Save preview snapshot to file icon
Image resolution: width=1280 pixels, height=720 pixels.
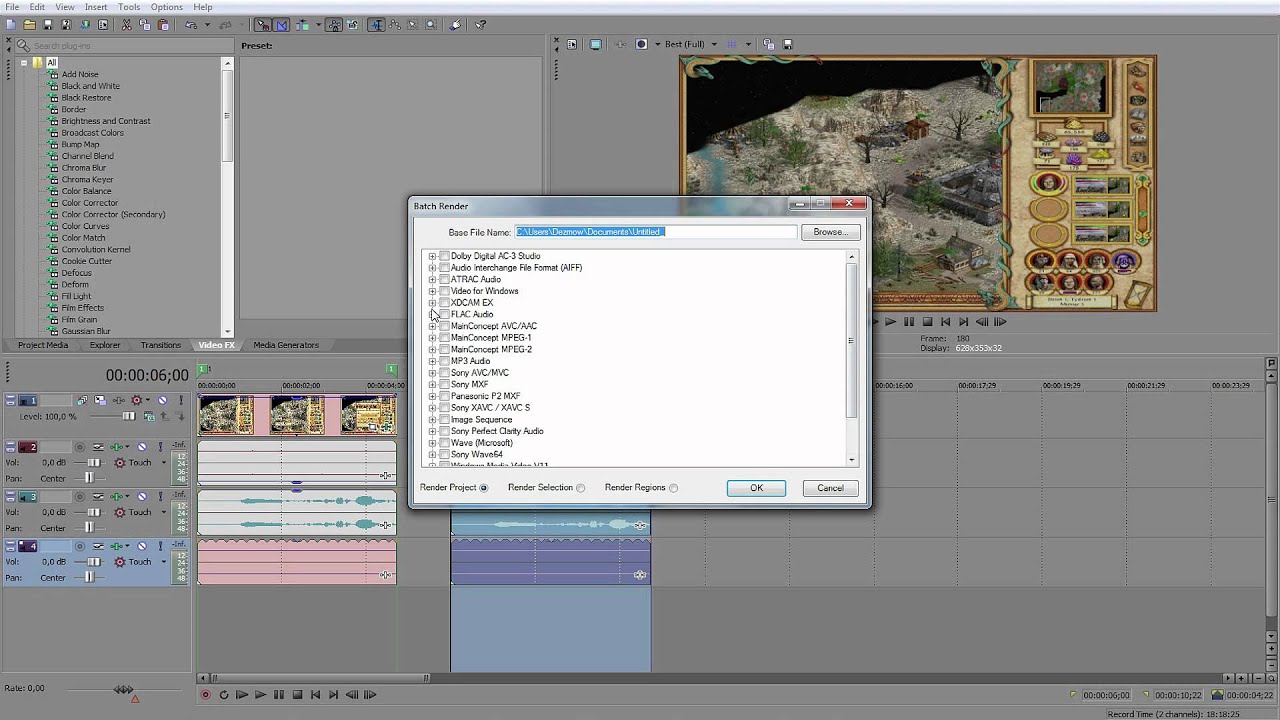pos(787,44)
